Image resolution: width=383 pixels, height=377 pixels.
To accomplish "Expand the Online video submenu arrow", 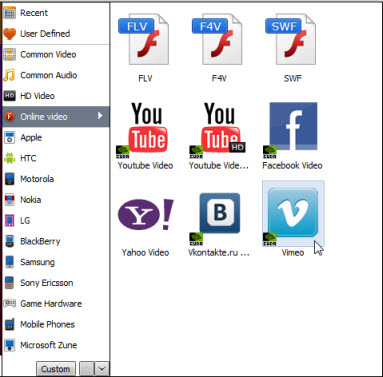I will tap(100, 116).
